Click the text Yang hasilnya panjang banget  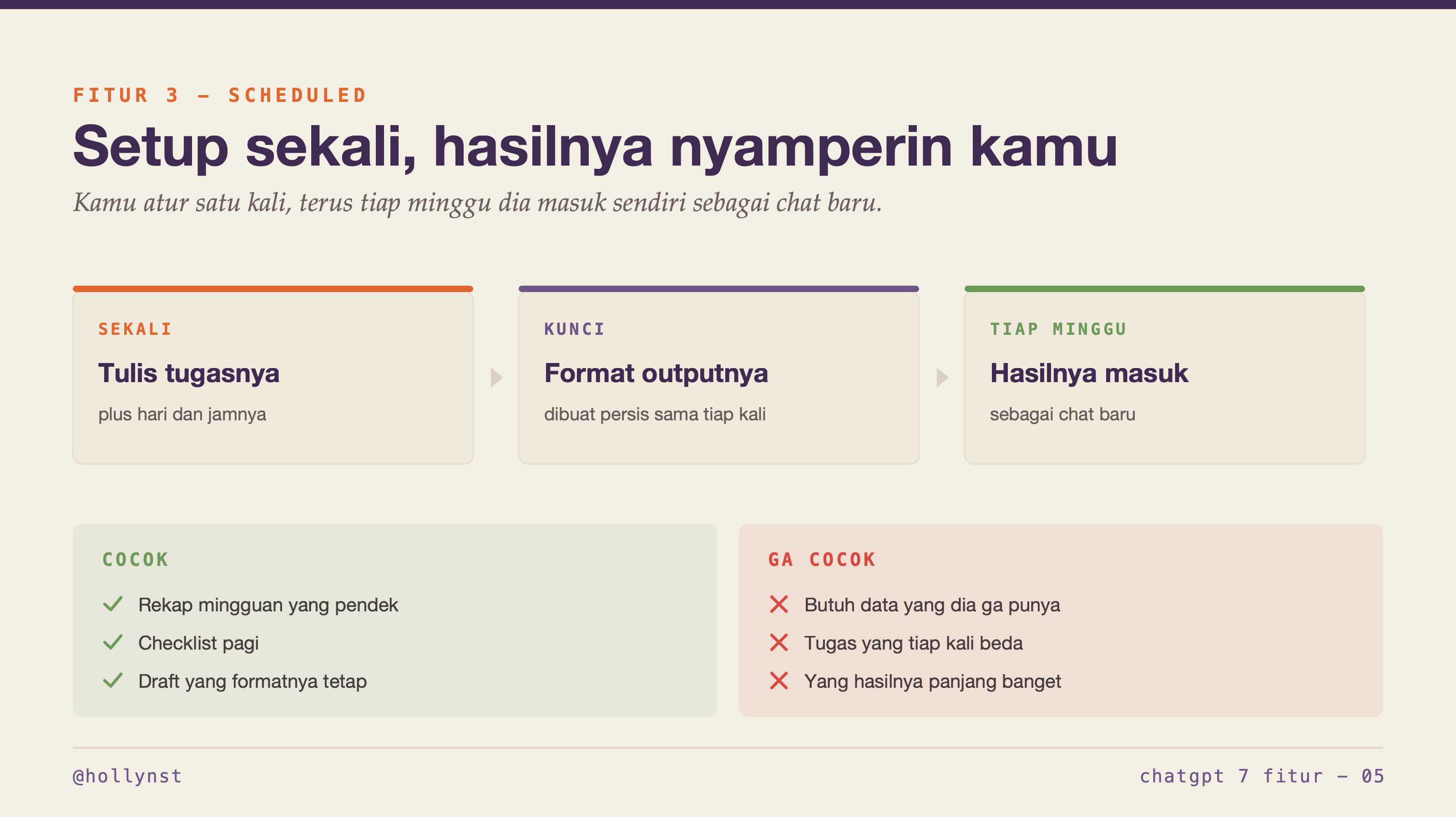coord(933,681)
